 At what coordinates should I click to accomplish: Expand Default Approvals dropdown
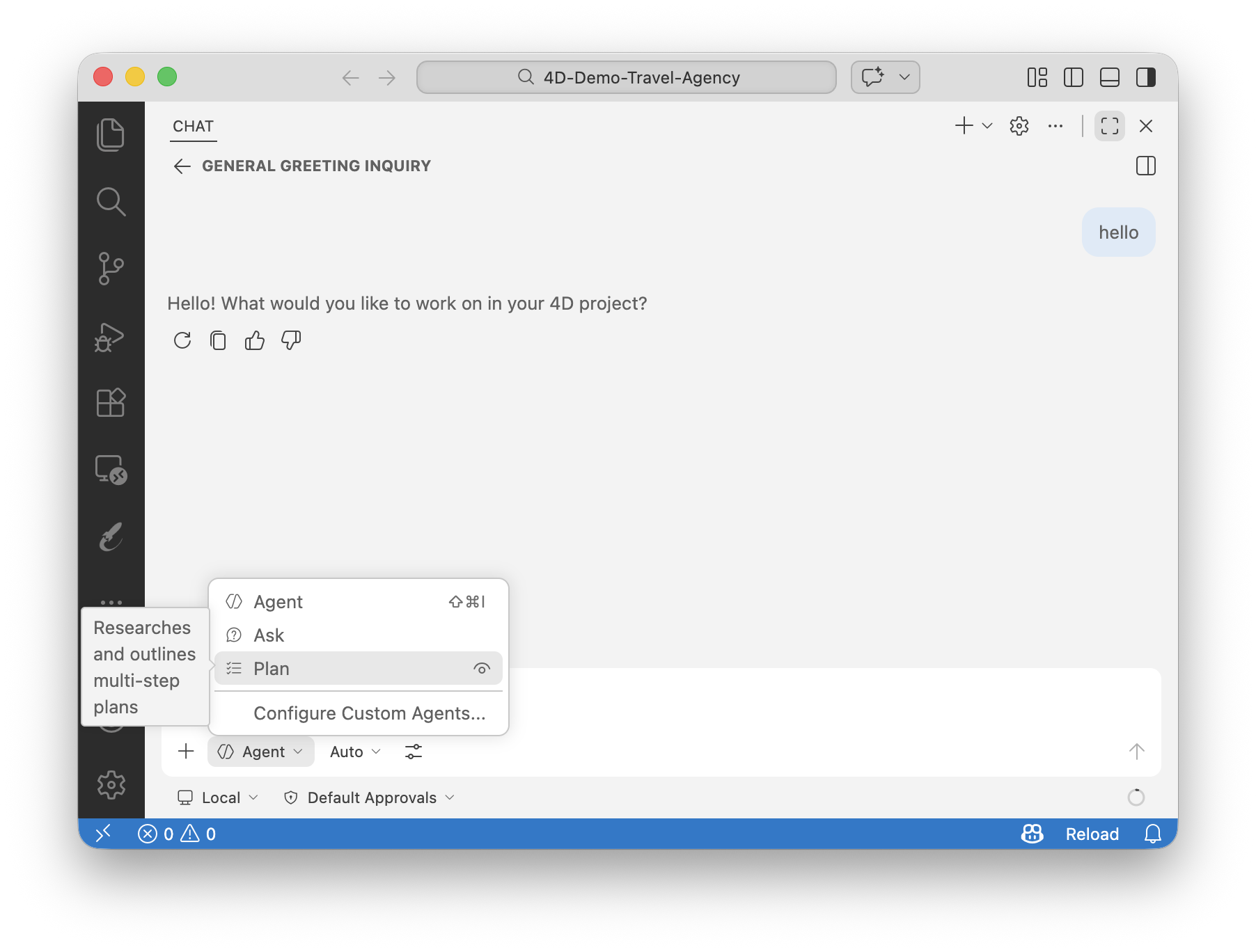point(370,798)
